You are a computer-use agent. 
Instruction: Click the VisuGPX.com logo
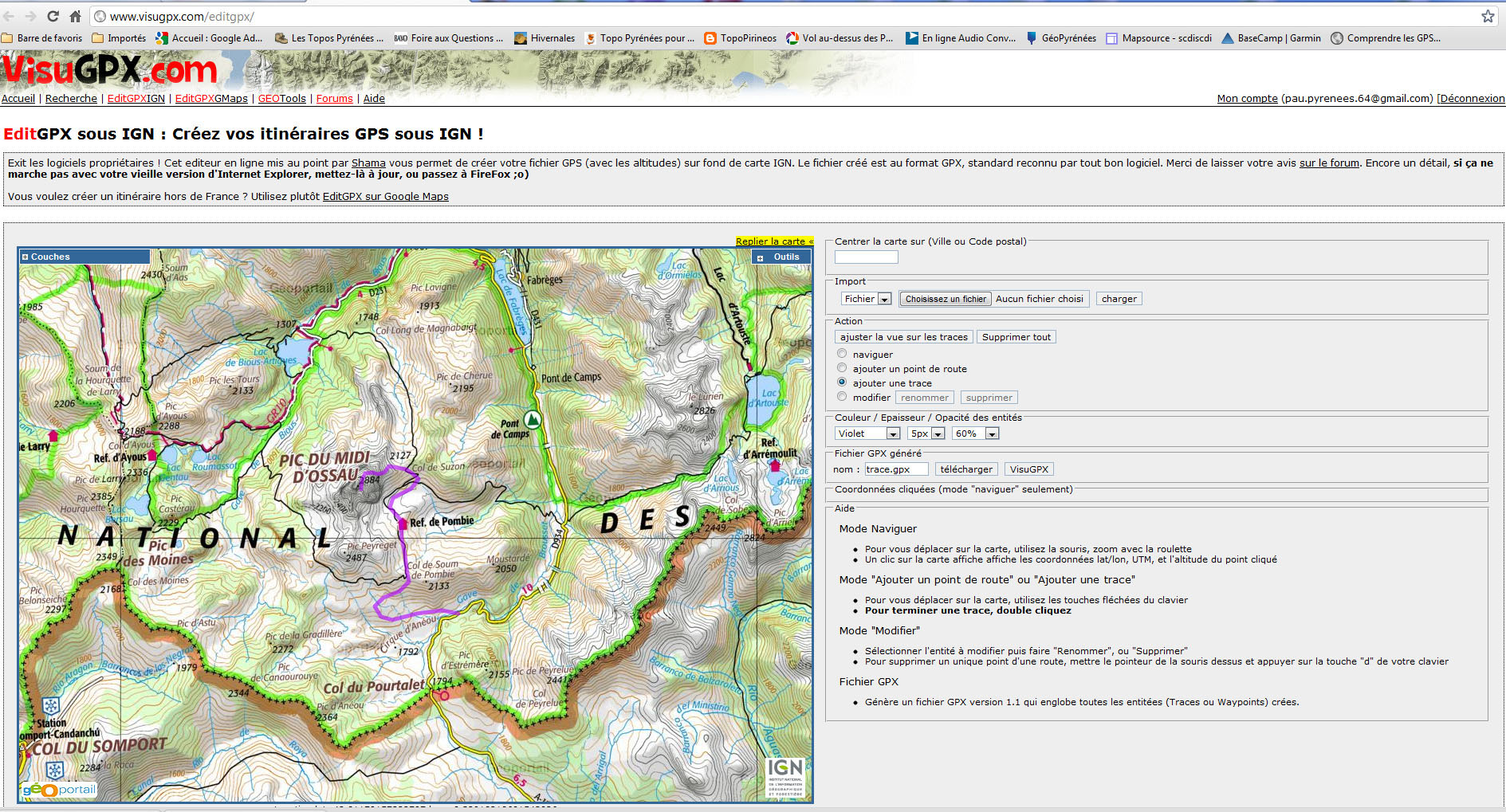110,70
